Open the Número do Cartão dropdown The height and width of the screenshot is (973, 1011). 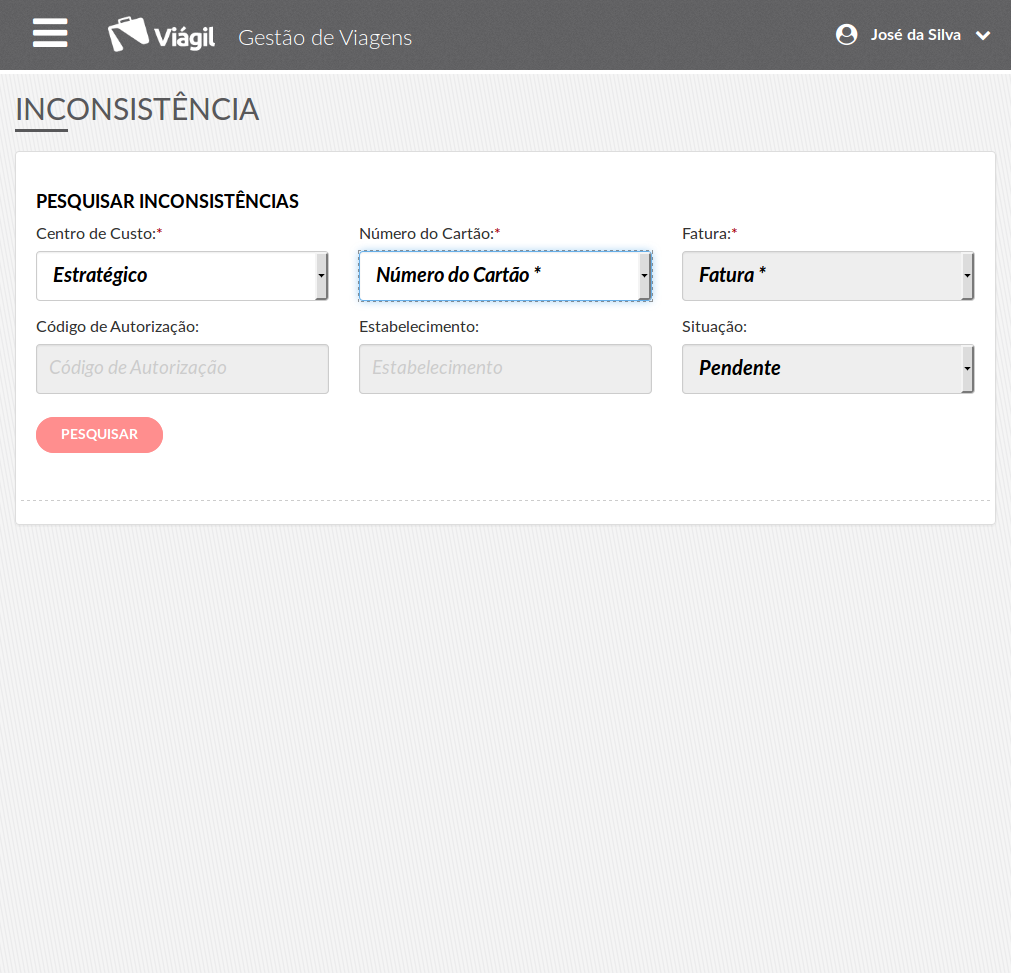[x=505, y=276]
